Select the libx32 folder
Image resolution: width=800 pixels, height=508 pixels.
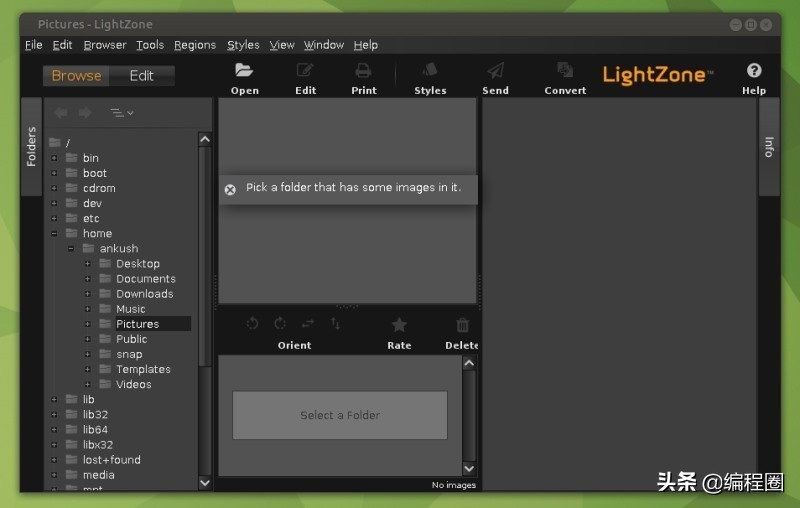tap(98, 445)
